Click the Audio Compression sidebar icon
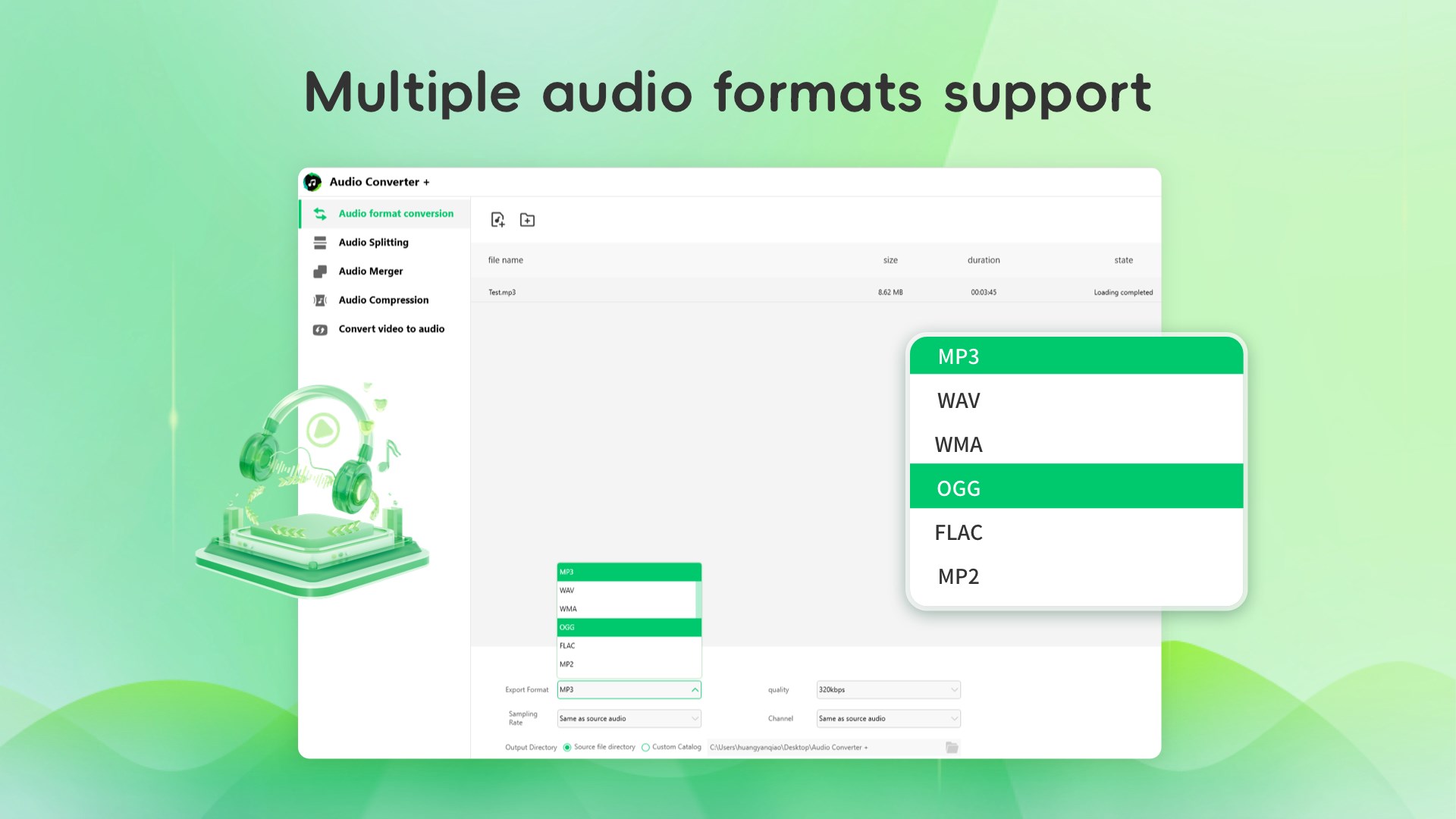The width and height of the screenshot is (1456, 819). 320,300
